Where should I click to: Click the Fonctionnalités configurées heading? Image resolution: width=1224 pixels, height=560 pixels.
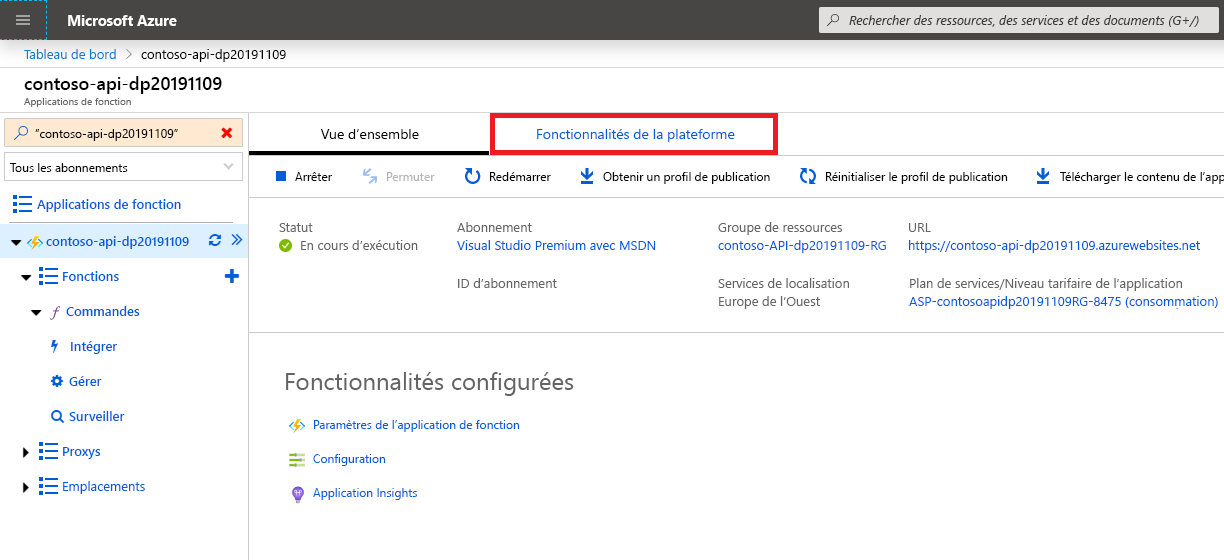point(429,382)
